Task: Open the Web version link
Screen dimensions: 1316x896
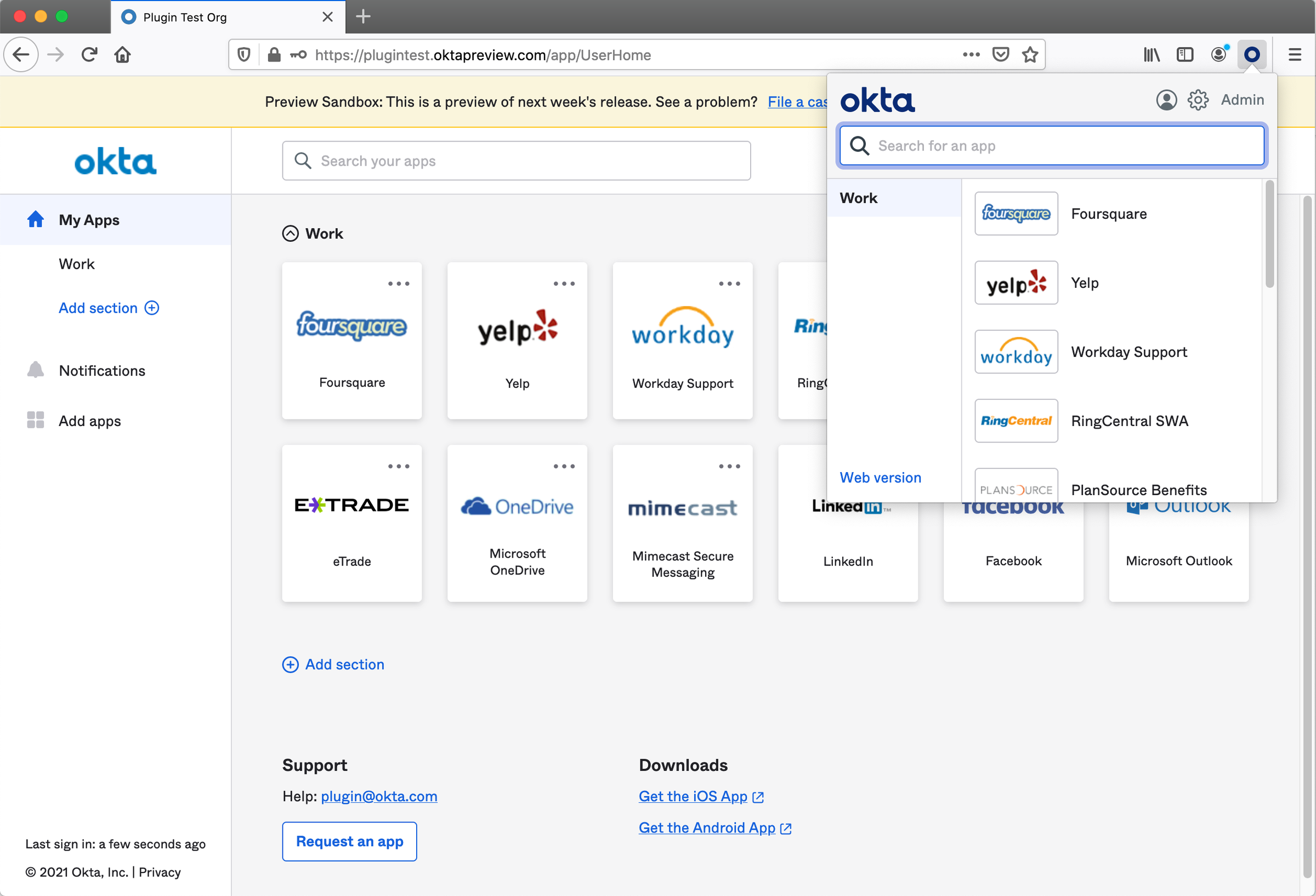Action: coord(880,478)
